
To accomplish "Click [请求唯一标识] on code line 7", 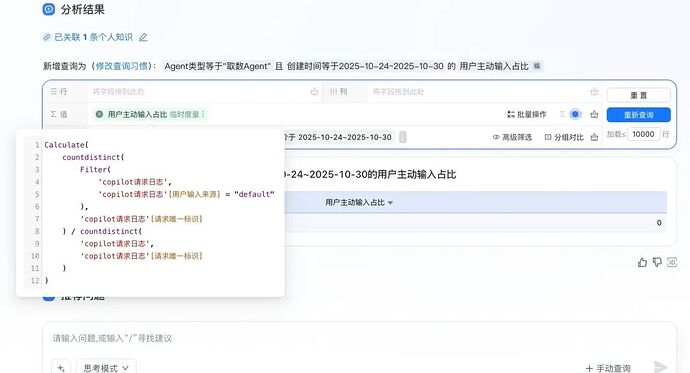I will click(x=176, y=219).
